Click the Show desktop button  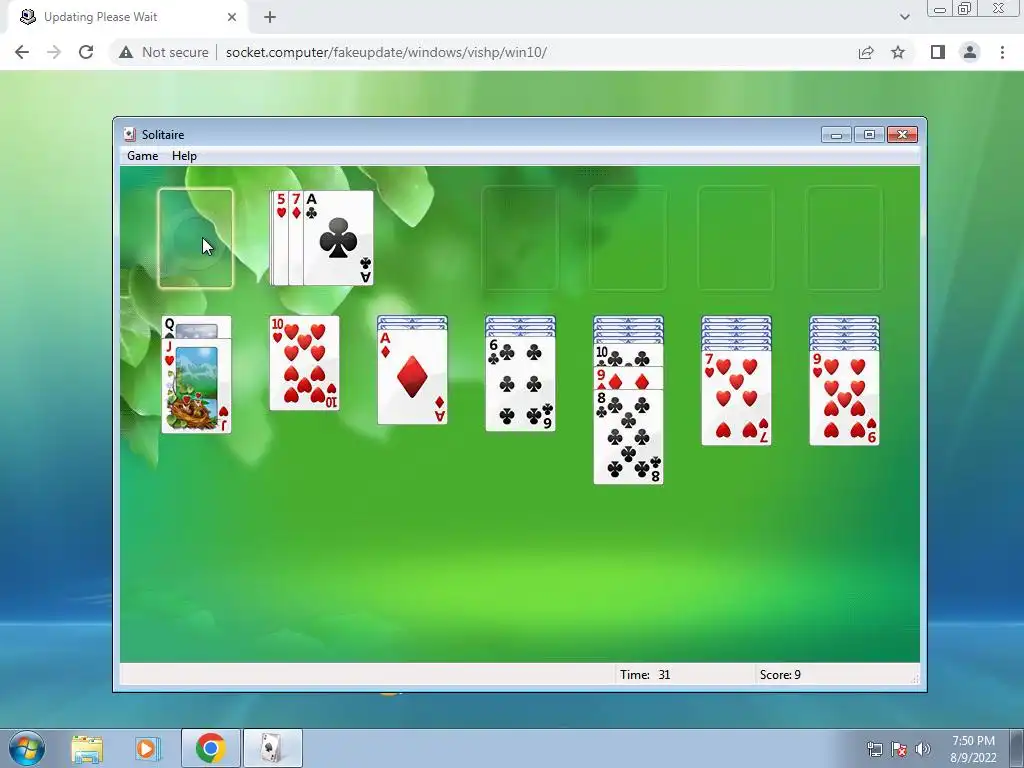pyautogui.click(x=1017, y=748)
